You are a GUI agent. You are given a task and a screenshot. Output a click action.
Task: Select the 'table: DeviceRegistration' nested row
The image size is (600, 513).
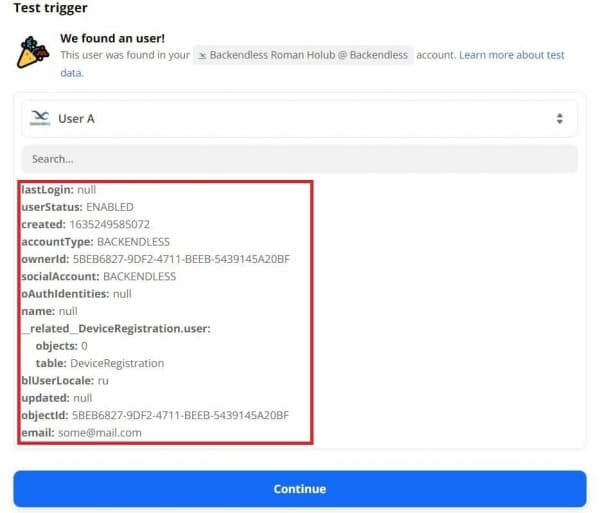click(100, 363)
